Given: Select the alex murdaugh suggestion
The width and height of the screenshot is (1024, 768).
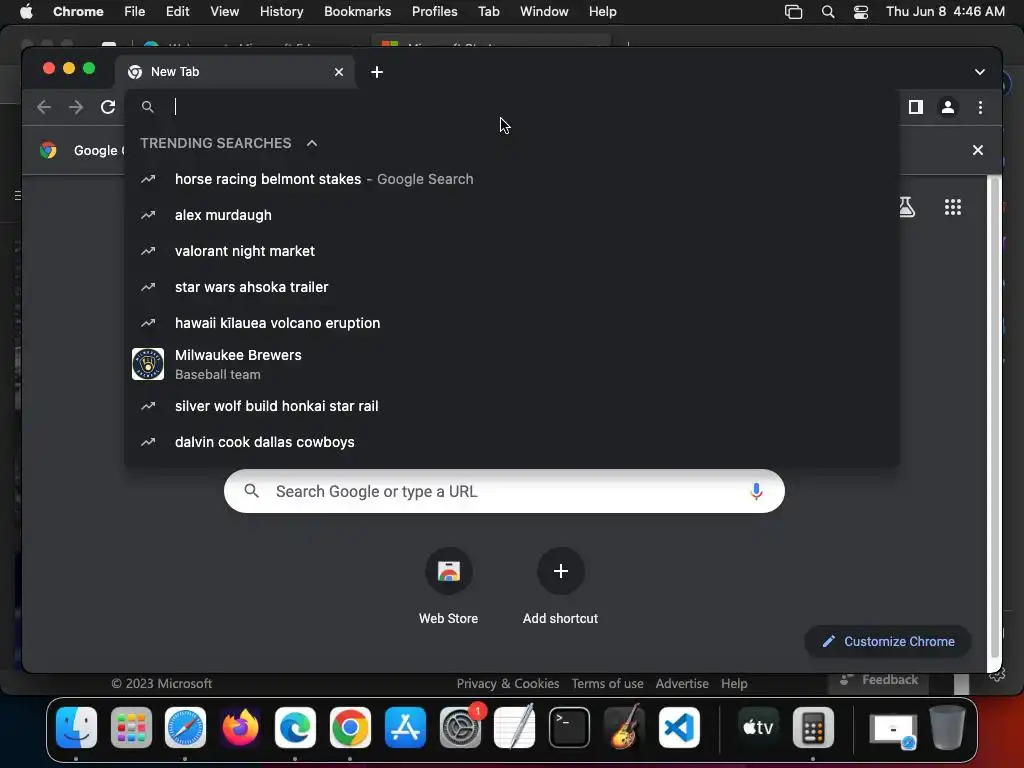Looking at the screenshot, I should pyautogui.click(x=512, y=215).
